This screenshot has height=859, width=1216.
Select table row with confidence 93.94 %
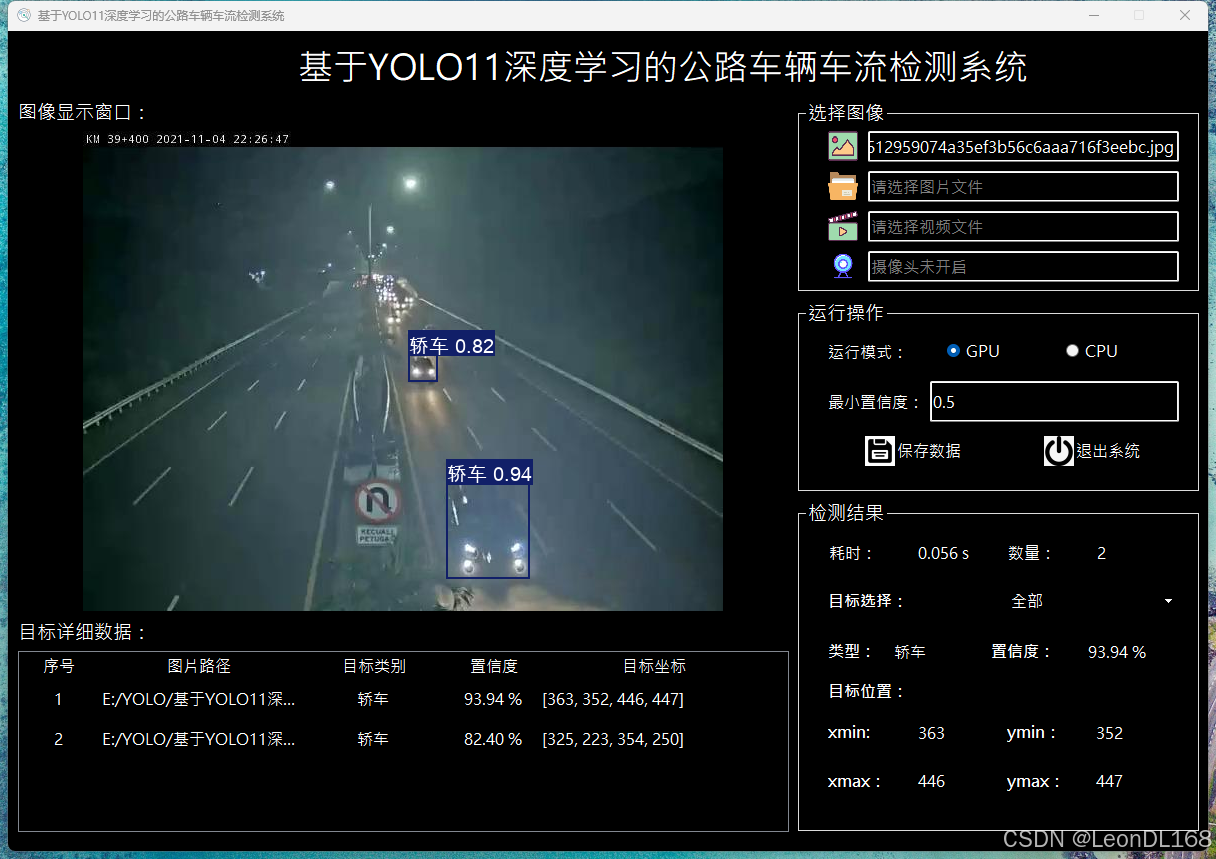tap(403, 699)
